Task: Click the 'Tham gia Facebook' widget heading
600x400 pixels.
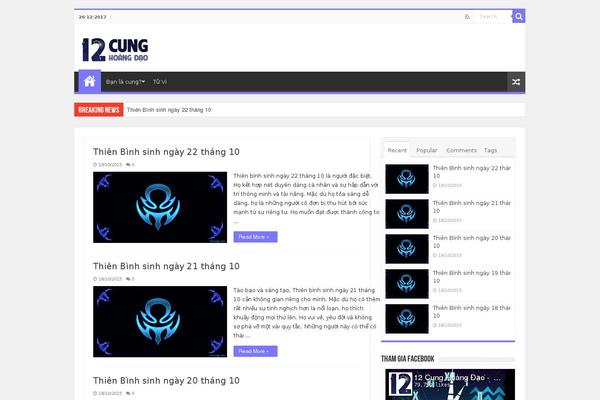Action: (408, 359)
